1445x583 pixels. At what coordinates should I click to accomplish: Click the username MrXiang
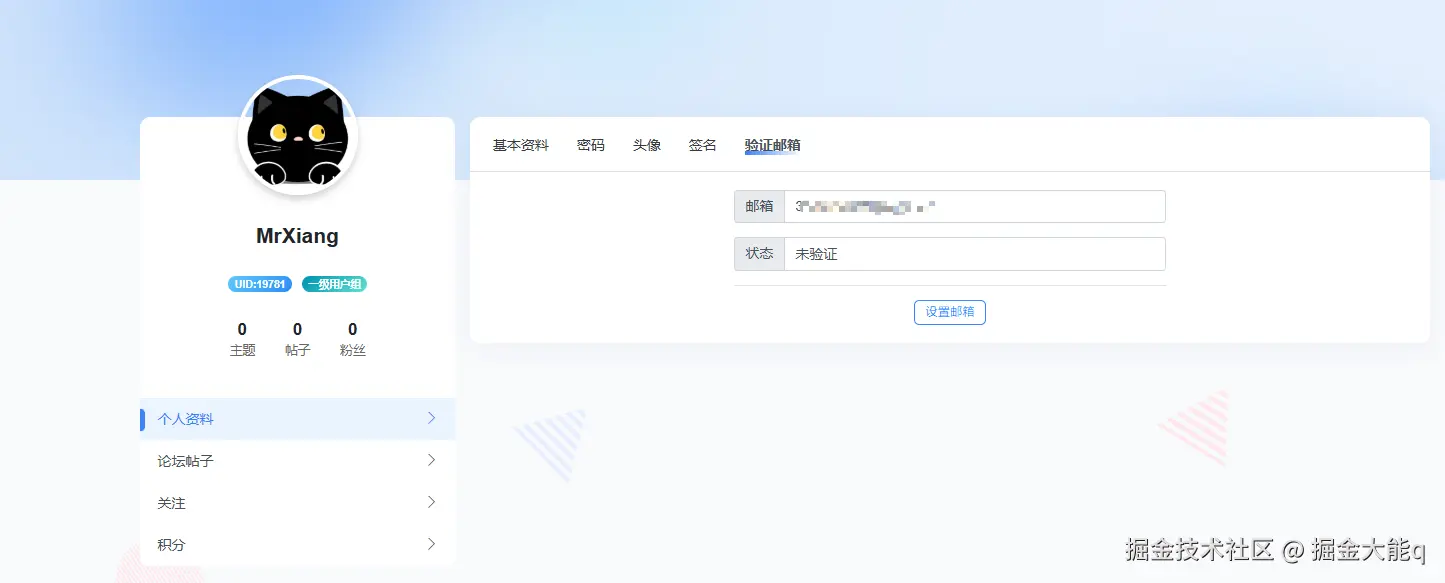coord(297,236)
